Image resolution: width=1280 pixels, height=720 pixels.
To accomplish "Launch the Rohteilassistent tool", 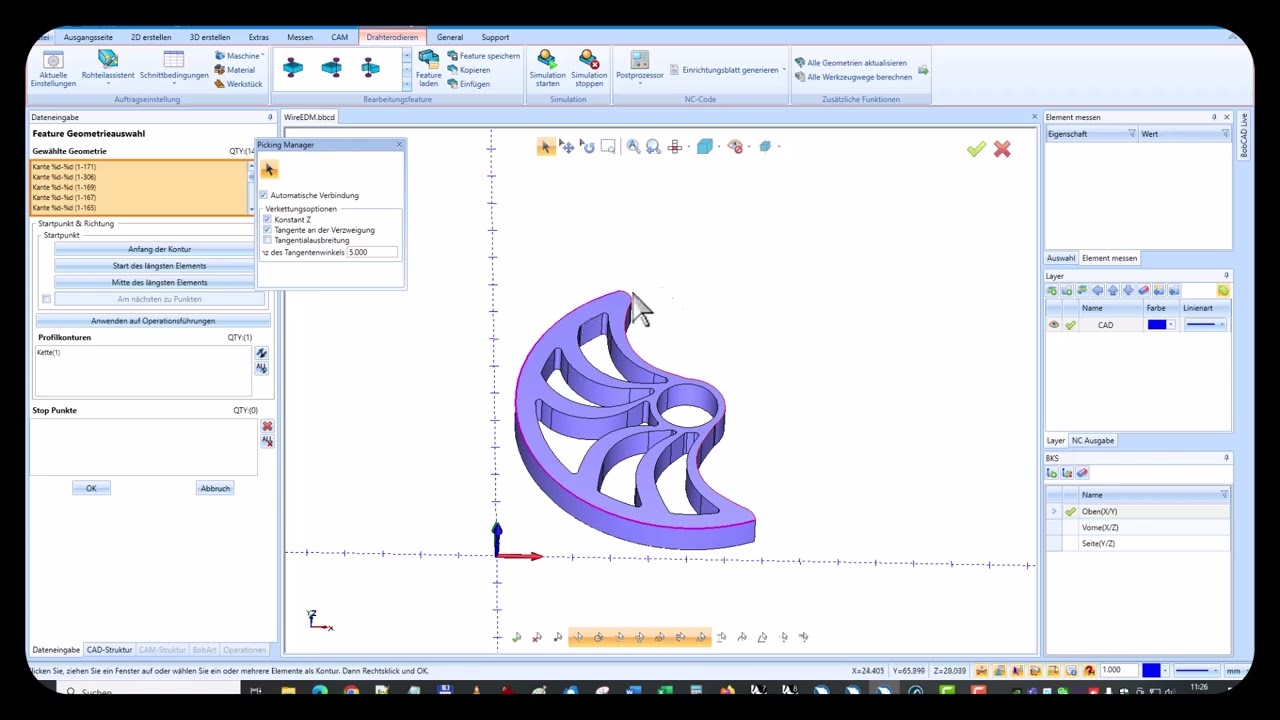I will [x=108, y=66].
